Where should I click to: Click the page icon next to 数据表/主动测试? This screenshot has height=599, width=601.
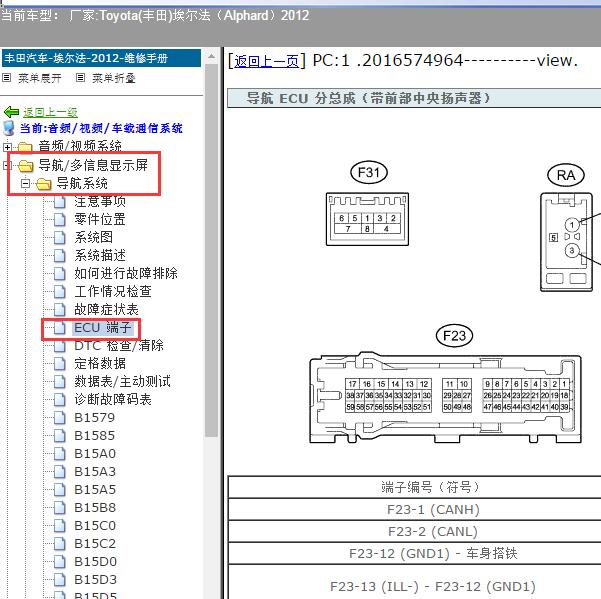point(59,382)
